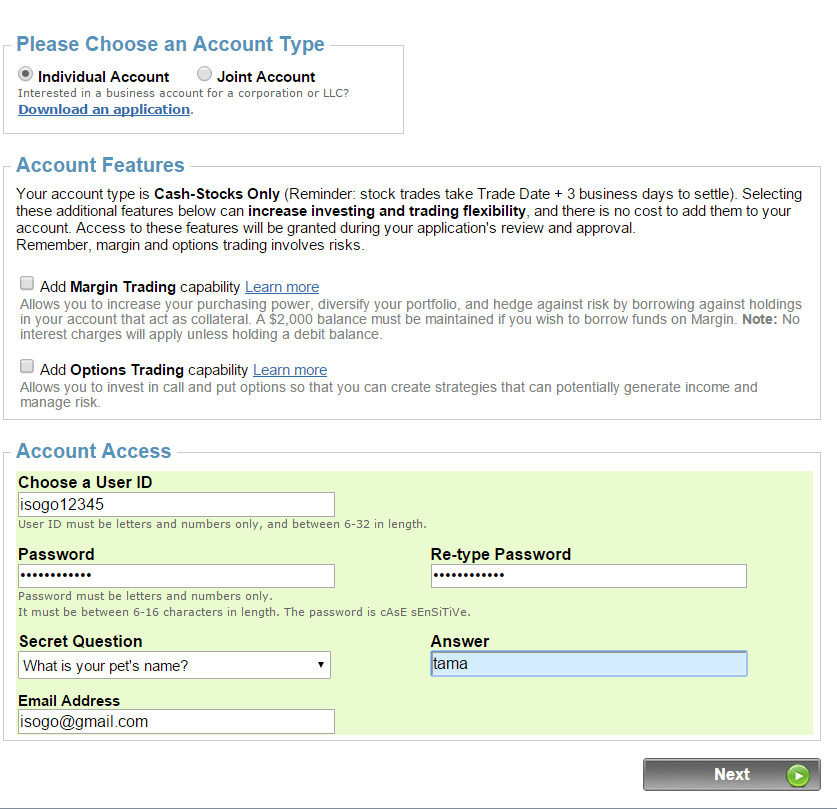The width and height of the screenshot is (837, 809).
Task: Click the Choose a User ID field
Action: (176, 505)
